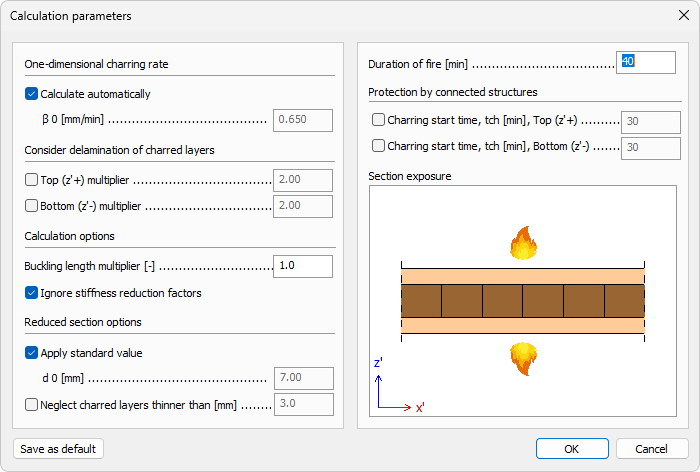
Task: Check Charring start time Bottom (z'-)
Action: pyautogui.click(x=378, y=146)
